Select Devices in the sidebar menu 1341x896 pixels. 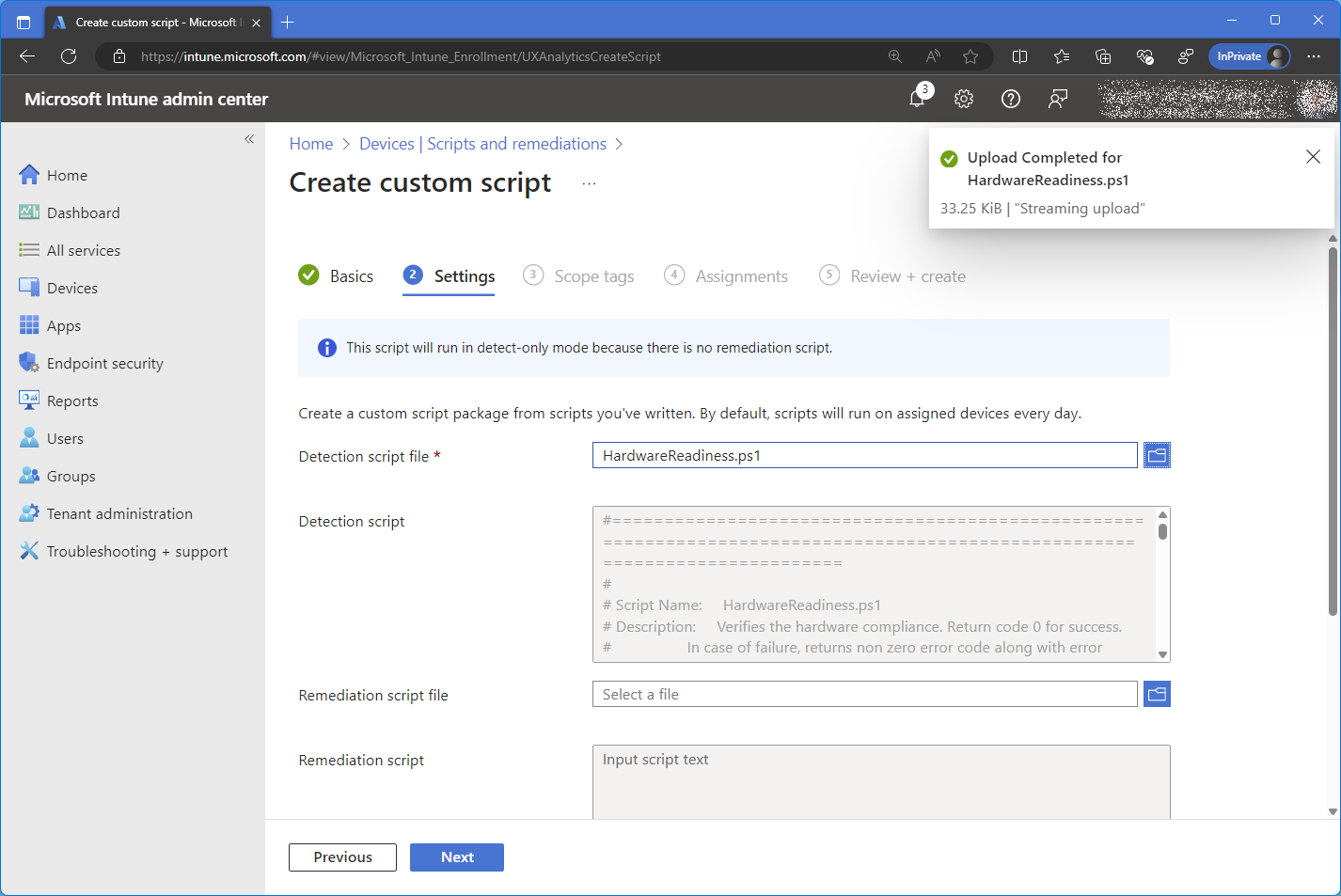click(x=71, y=288)
